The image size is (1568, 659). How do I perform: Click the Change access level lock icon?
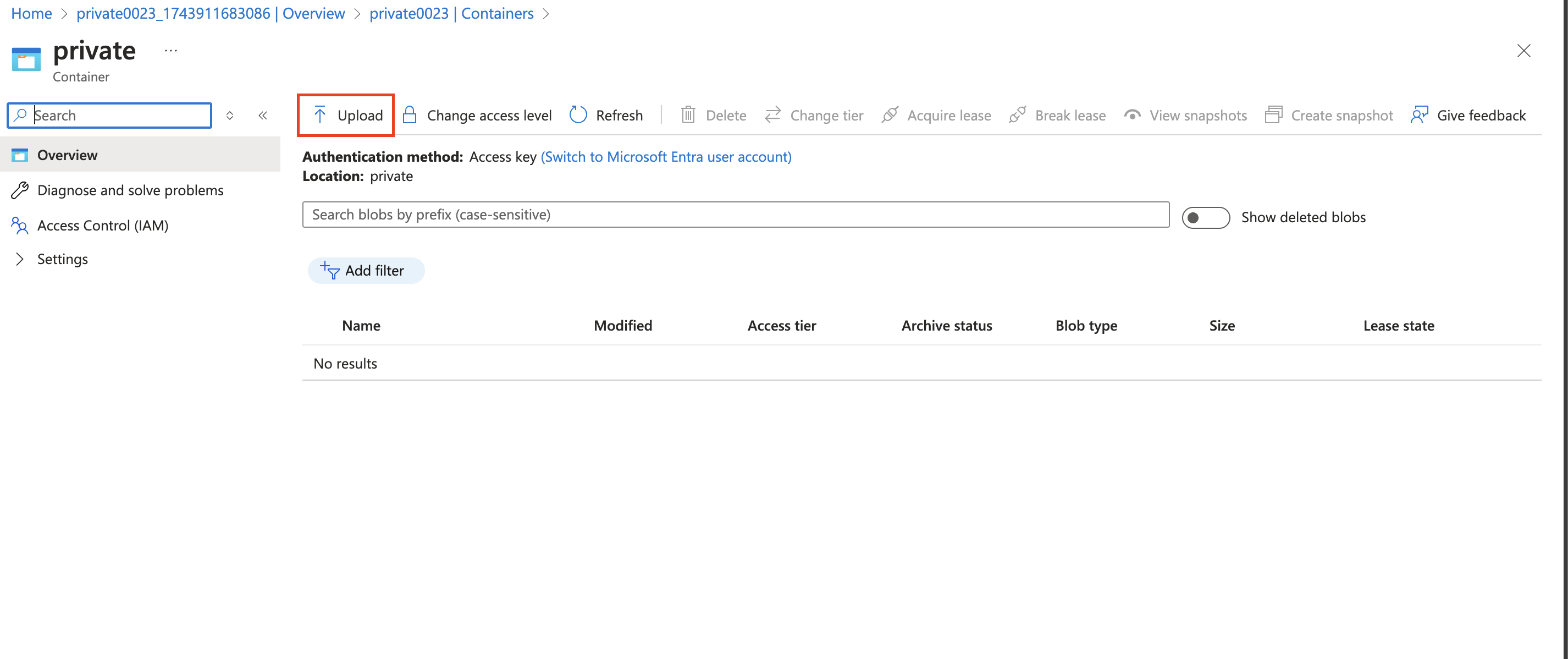[x=410, y=115]
